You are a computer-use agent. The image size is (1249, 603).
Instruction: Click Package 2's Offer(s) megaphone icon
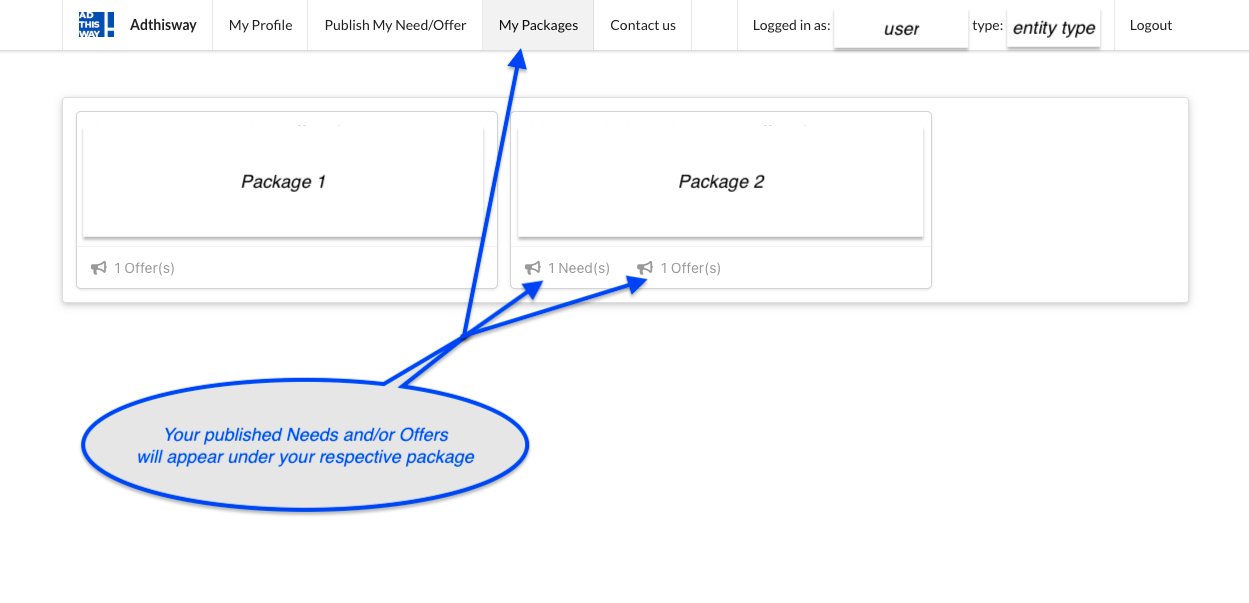point(645,268)
